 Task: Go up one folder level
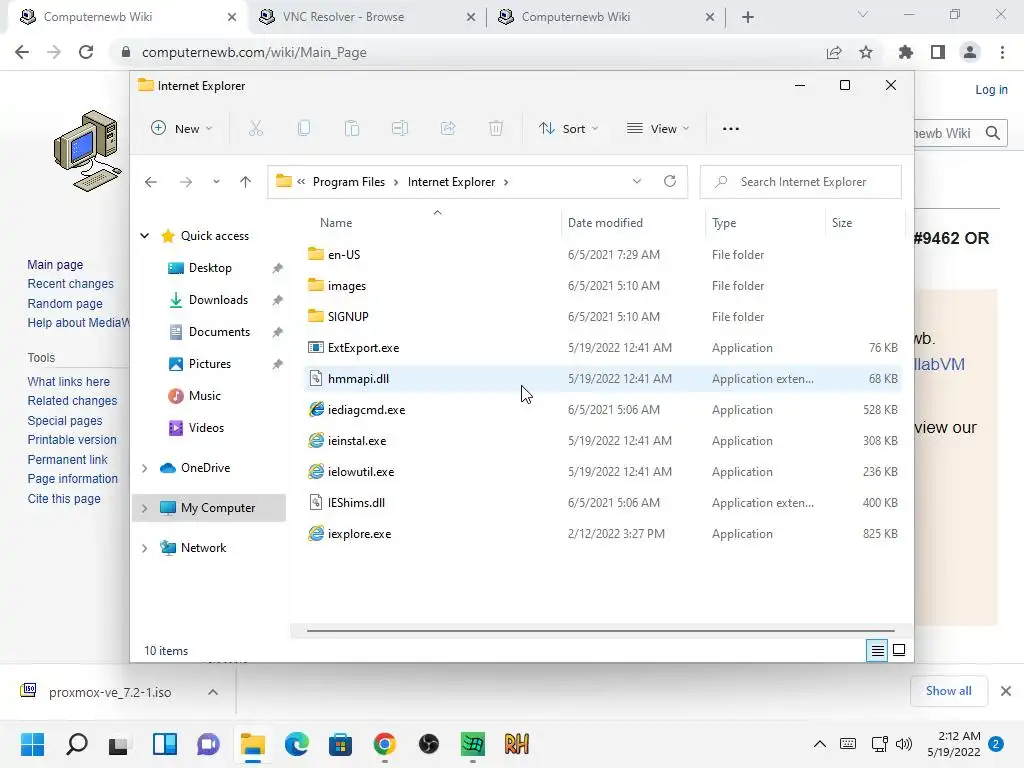pos(245,182)
